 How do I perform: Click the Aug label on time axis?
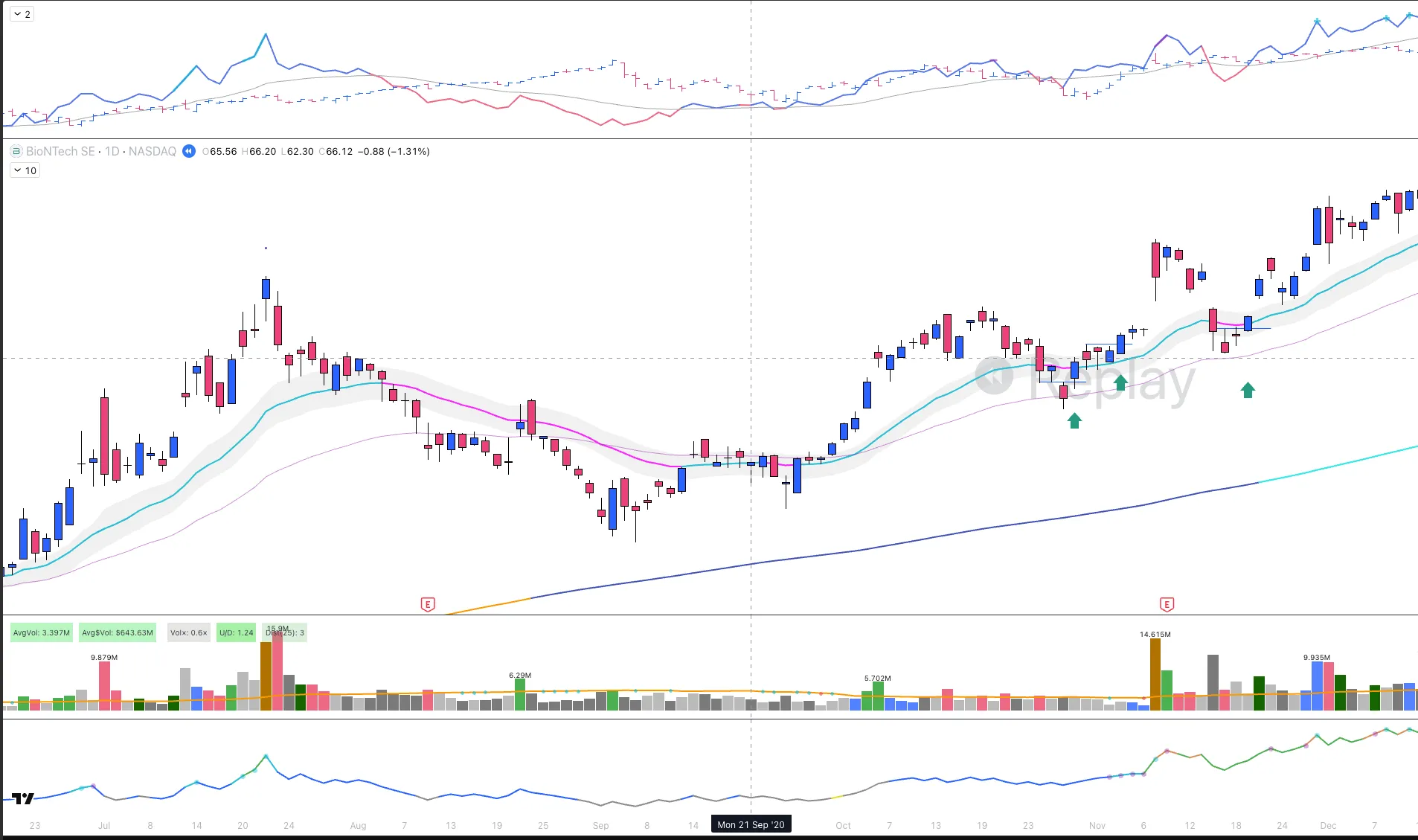[358, 826]
